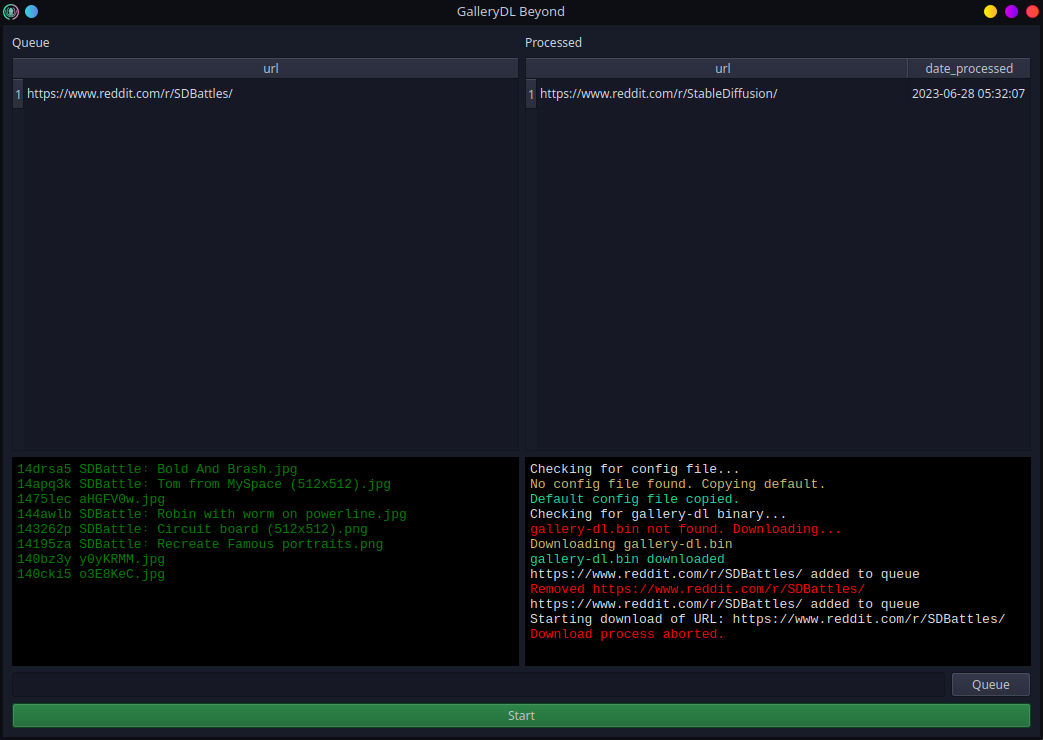Click the 'Processed' panel label

(553, 43)
